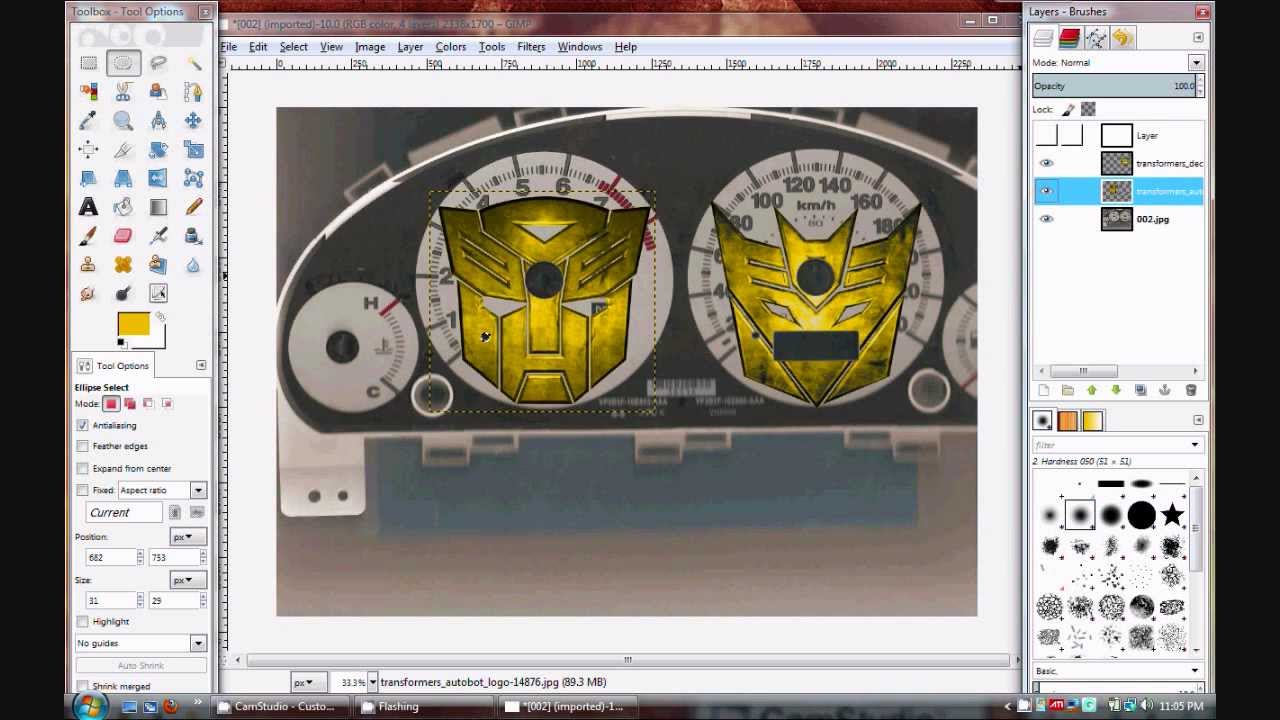This screenshot has height=720, width=1280.
Task: Toggle the Antialiasing checkbox
Action: (x=83, y=425)
